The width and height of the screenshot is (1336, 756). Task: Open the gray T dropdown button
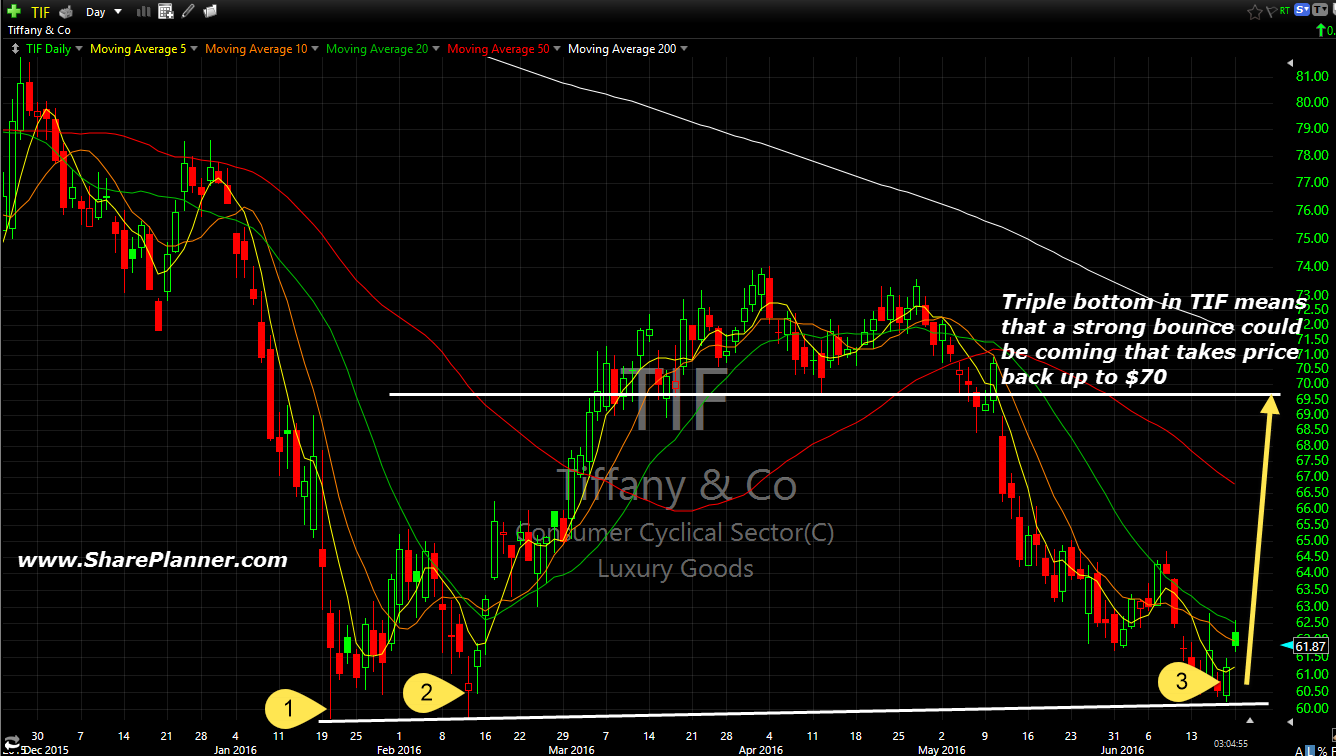[x=1322, y=11]
